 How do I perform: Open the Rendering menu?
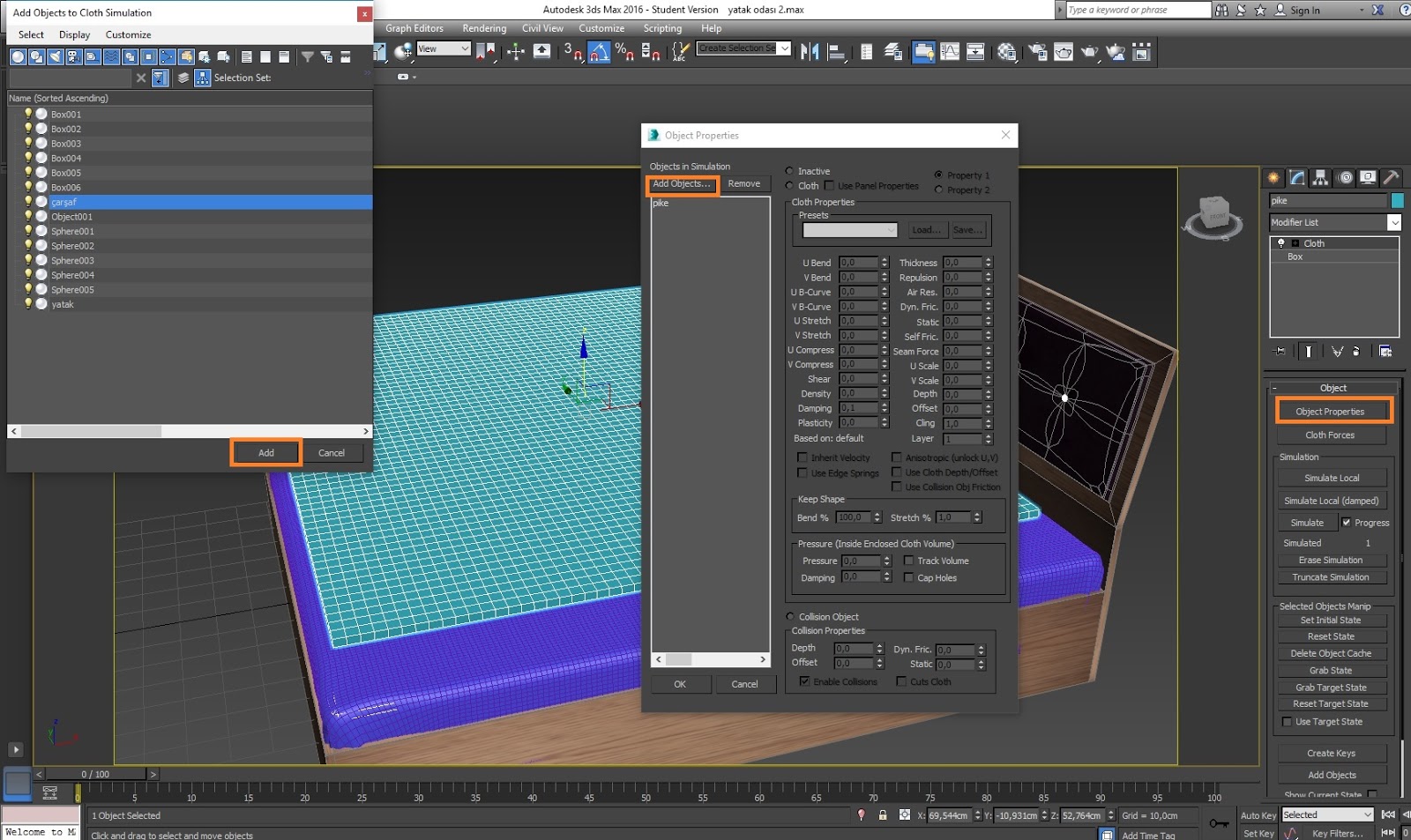(x=484, y=28)
